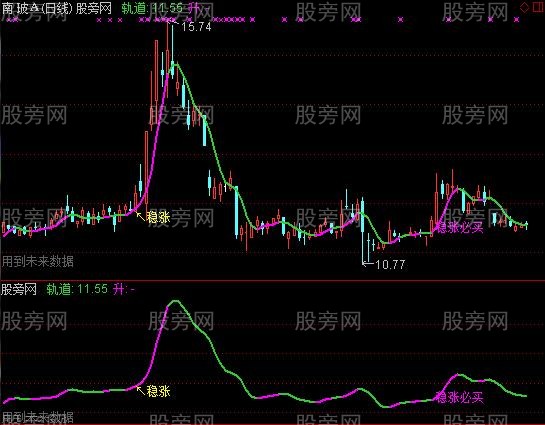Click the green 轨道 readout in the main chart header
The image size is (545, 425).
[152, 8]
